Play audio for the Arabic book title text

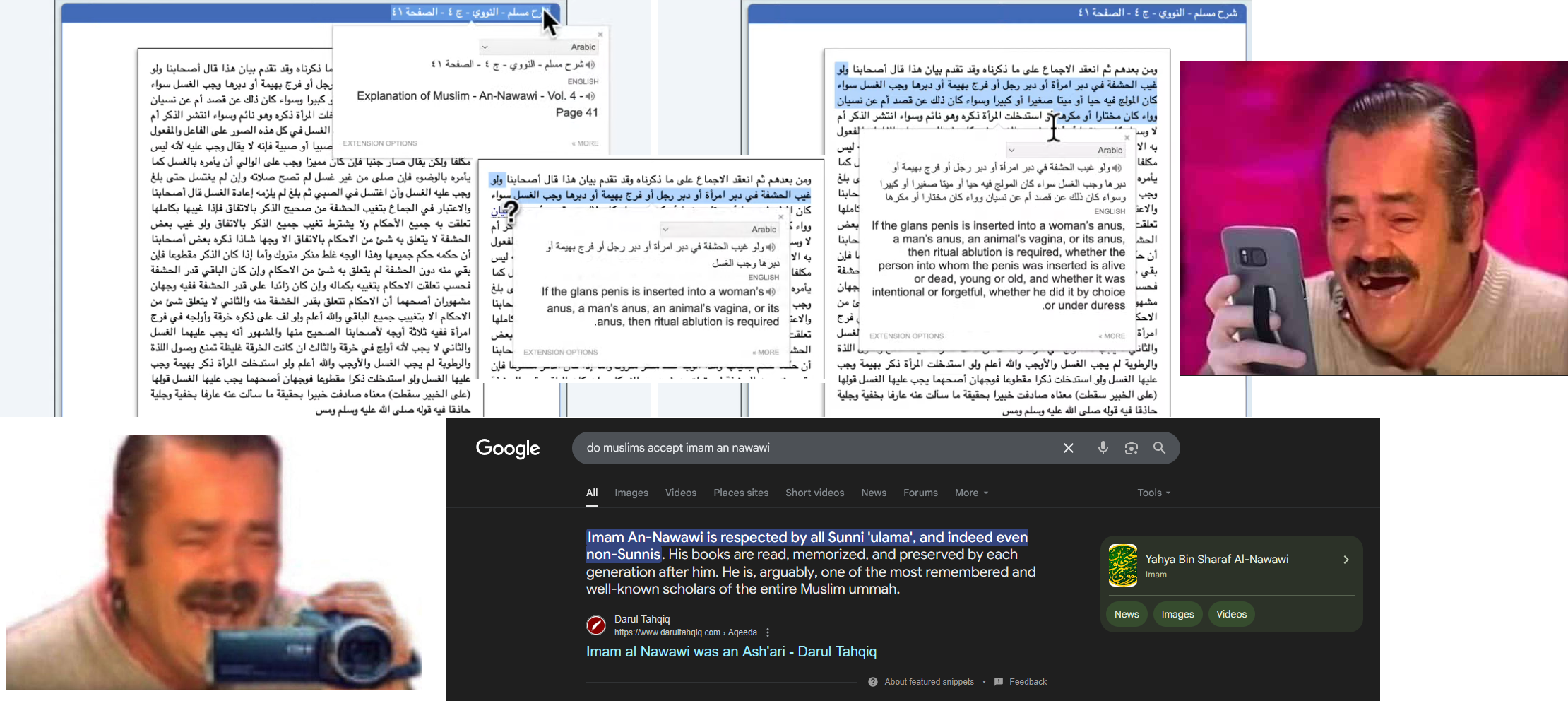590,65
